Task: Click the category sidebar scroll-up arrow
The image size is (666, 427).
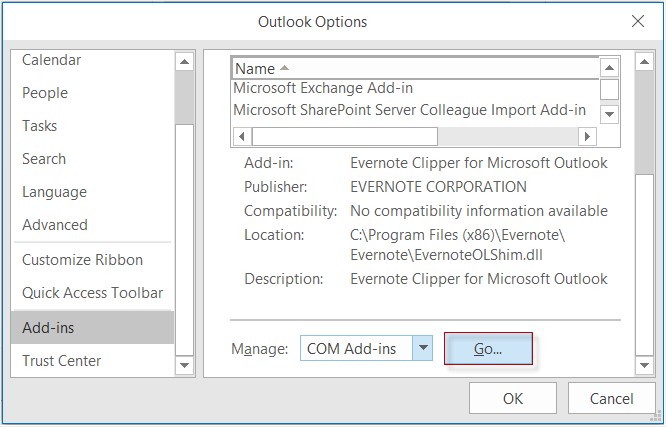Action: point(184,62)
